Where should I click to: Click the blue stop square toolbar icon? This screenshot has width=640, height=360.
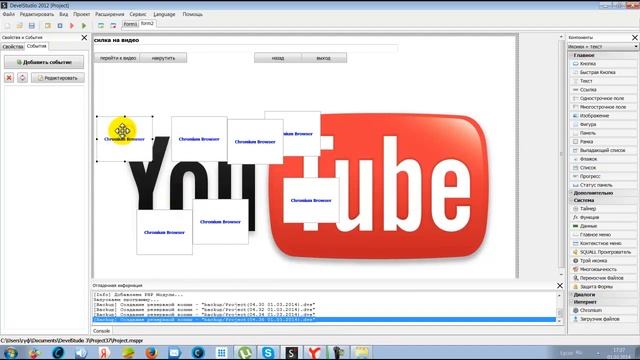pos(60,26)
